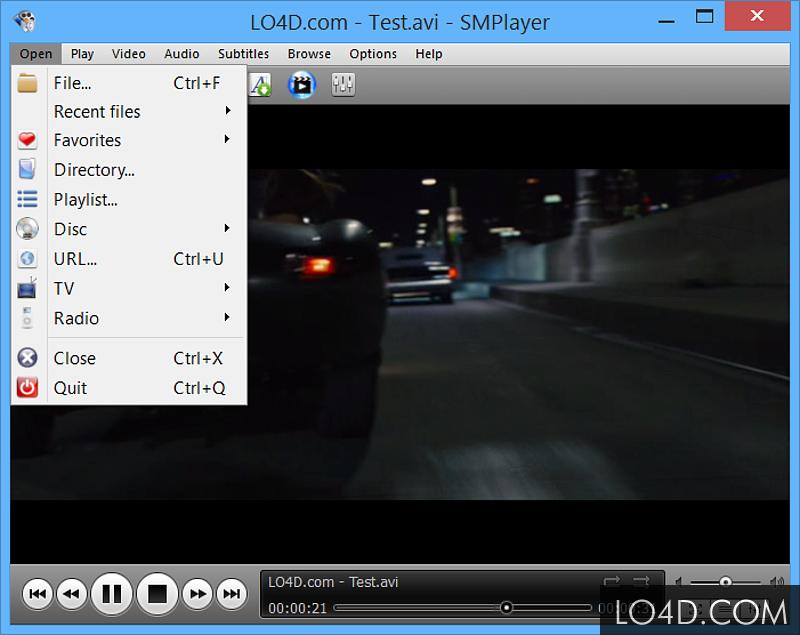Mute audio using the speaker icon
Screen dimensions: 800x635
tap(679, 582)
